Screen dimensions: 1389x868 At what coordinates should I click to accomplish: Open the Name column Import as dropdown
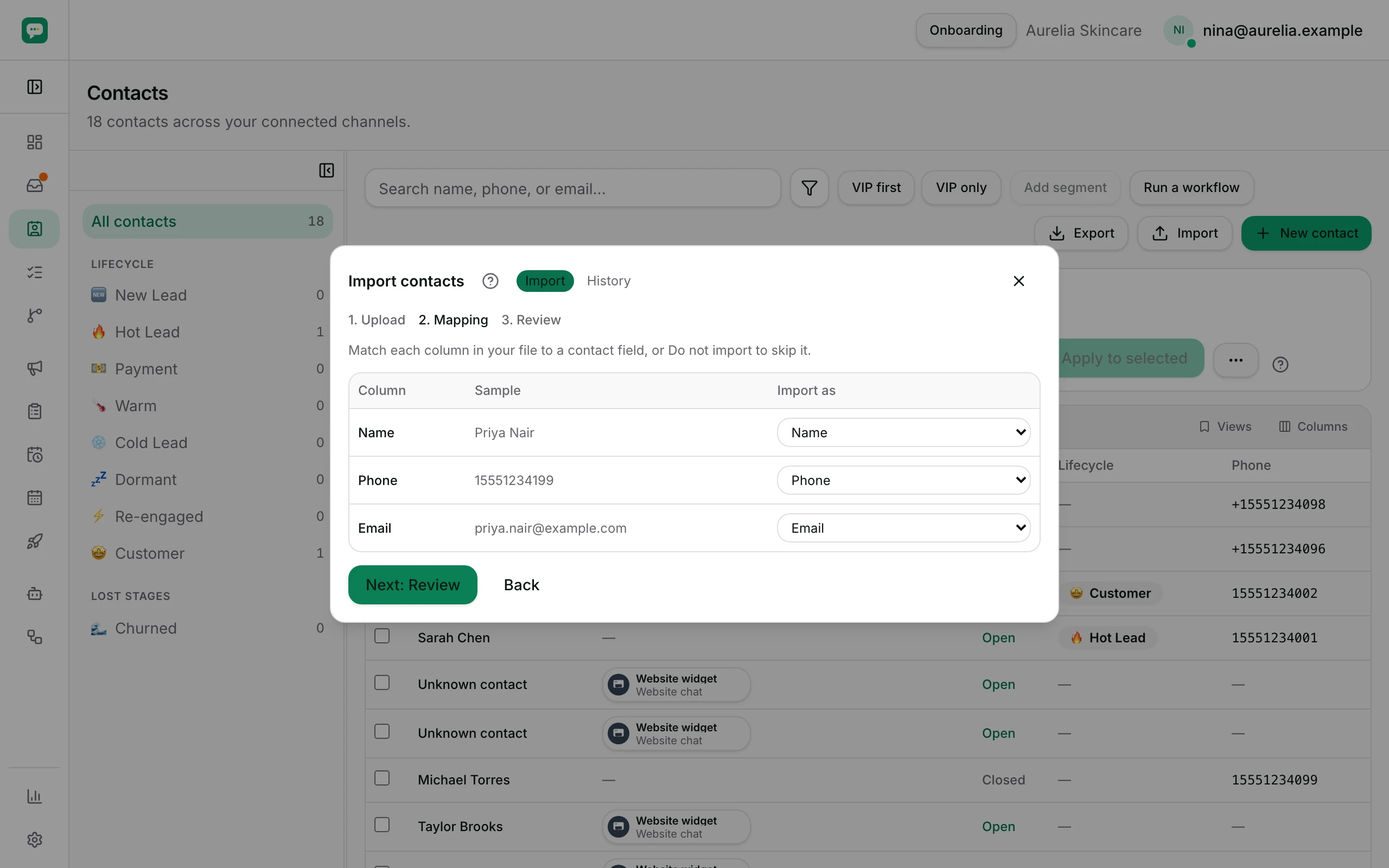pos(903,432)
